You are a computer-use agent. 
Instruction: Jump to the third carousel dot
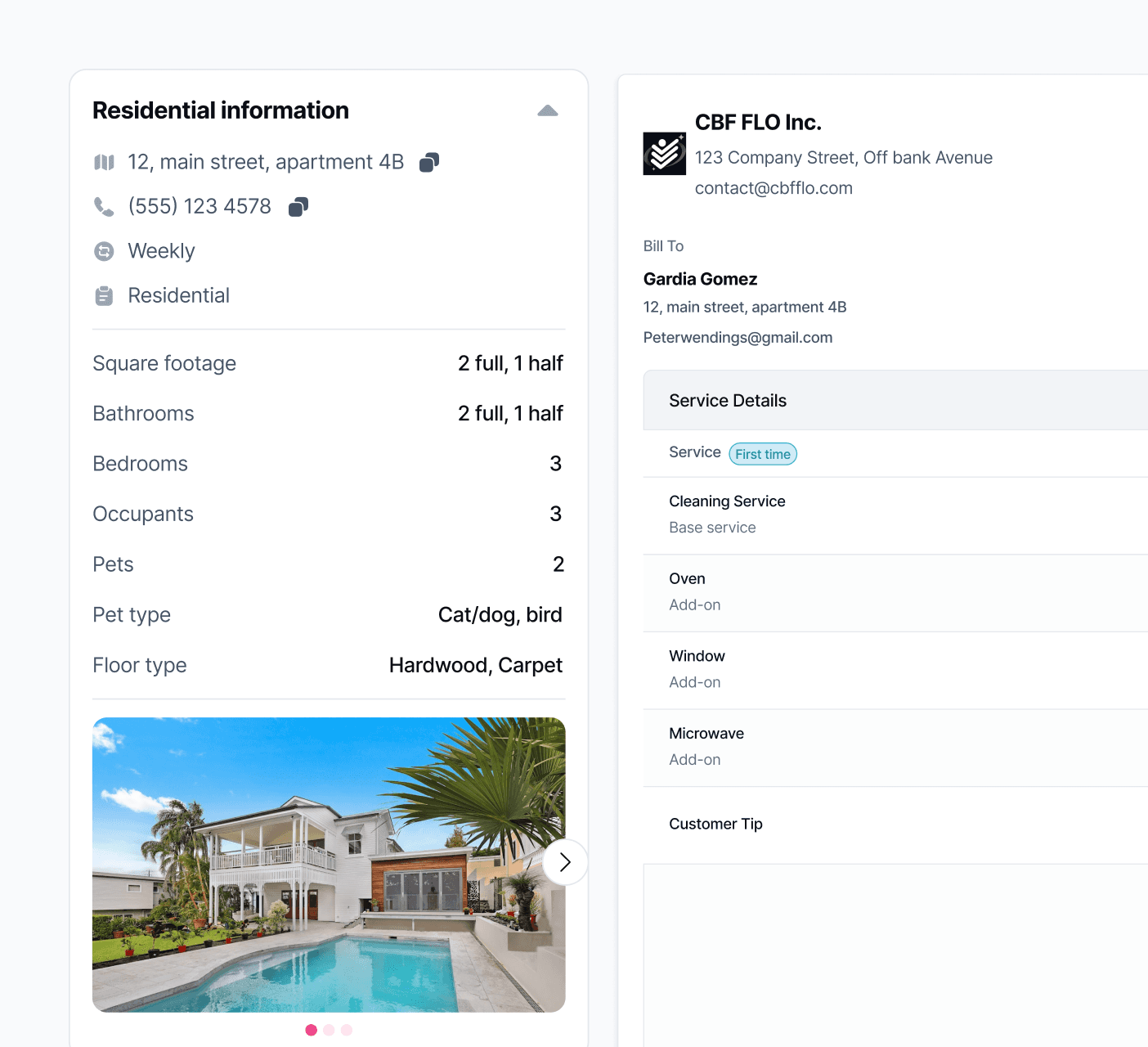coord(347,1030)
